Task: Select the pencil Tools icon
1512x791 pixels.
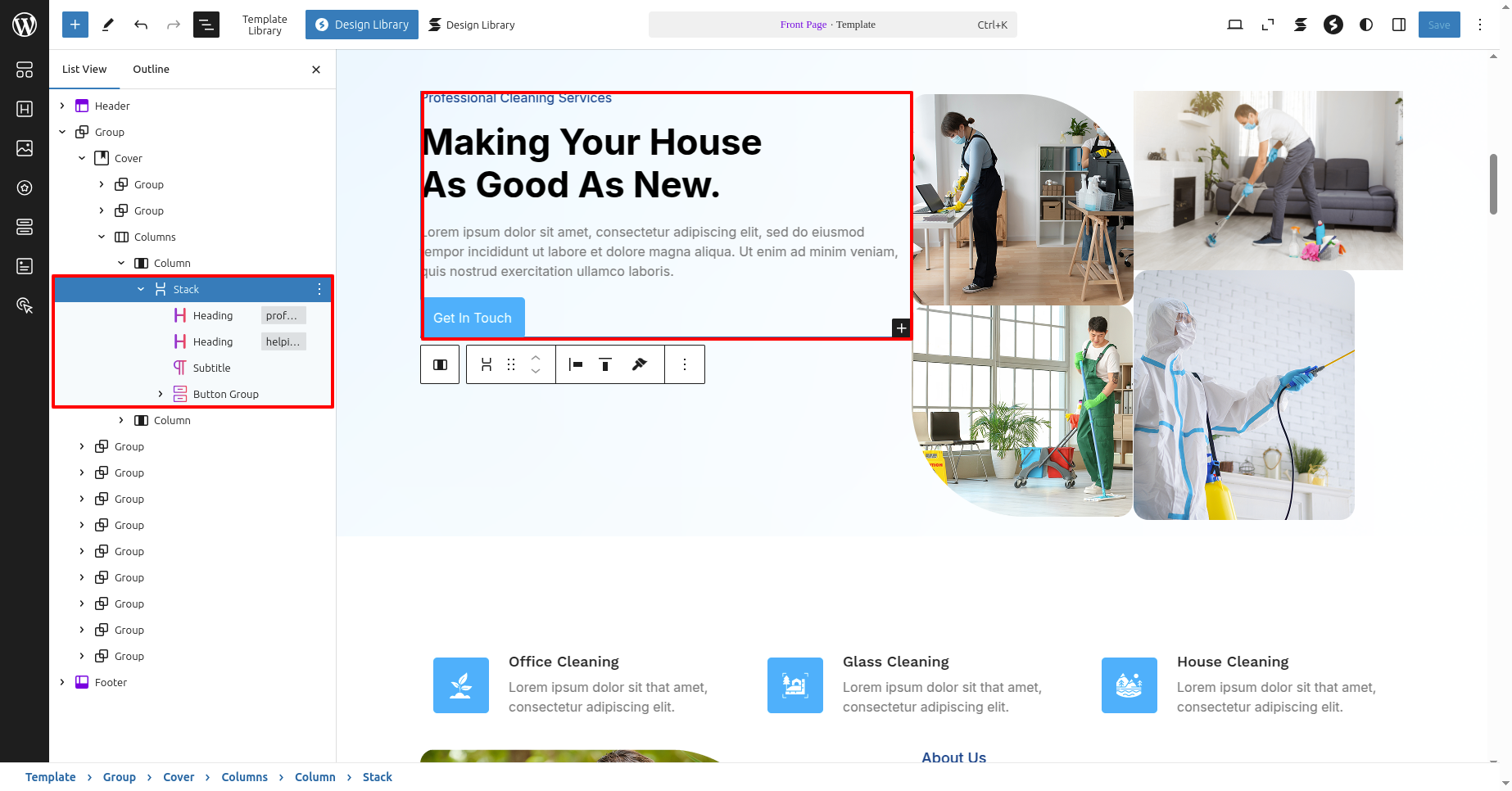Action: click(107, 25)
